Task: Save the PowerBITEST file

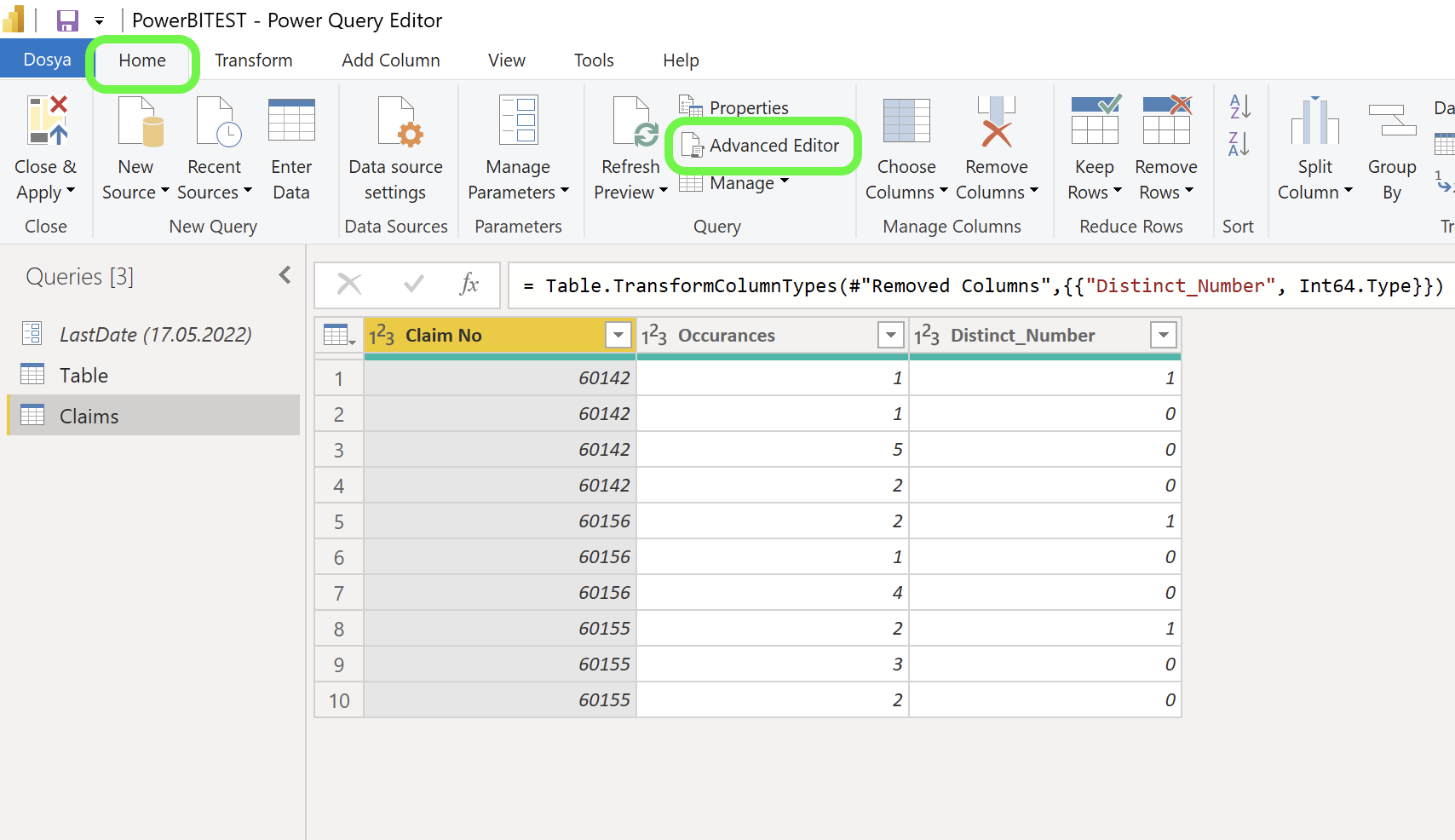Action: [67, 20]
